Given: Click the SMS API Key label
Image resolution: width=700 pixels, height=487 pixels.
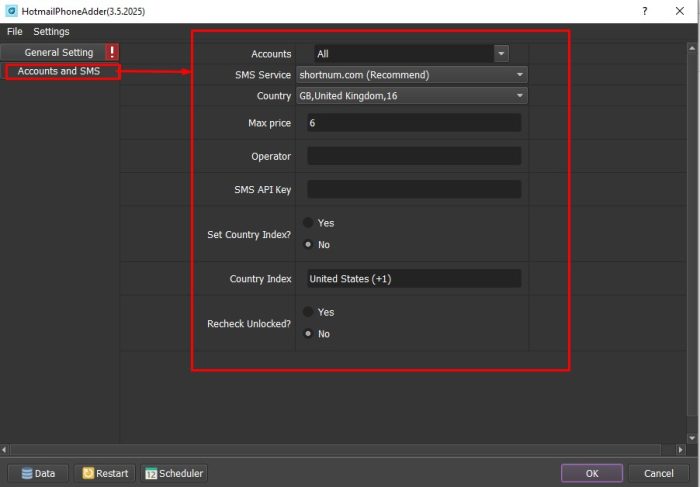Looking at the screenshot, I should (262, 190).
